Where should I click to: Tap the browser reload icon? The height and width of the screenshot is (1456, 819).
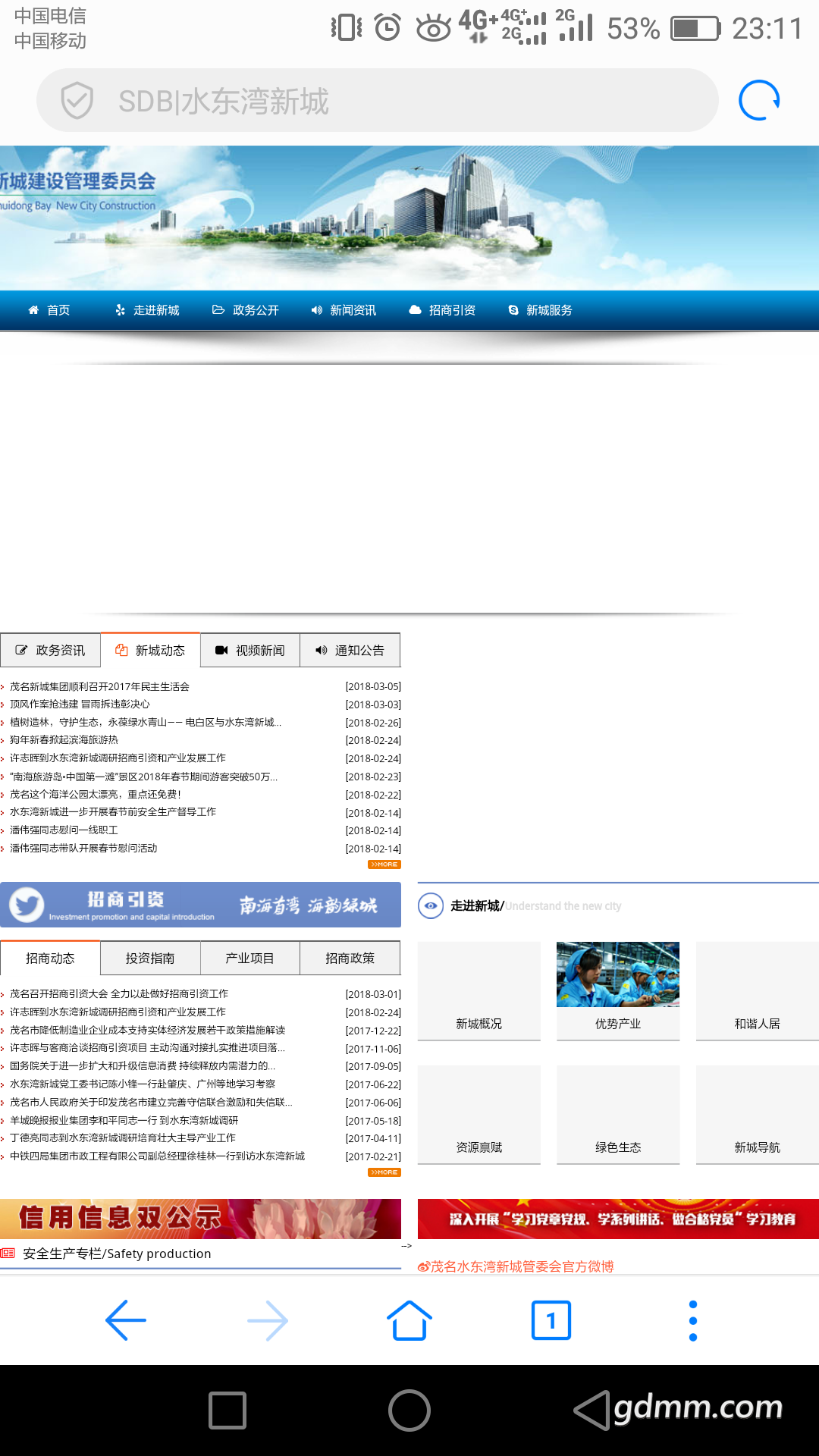(x=759, y=100)
